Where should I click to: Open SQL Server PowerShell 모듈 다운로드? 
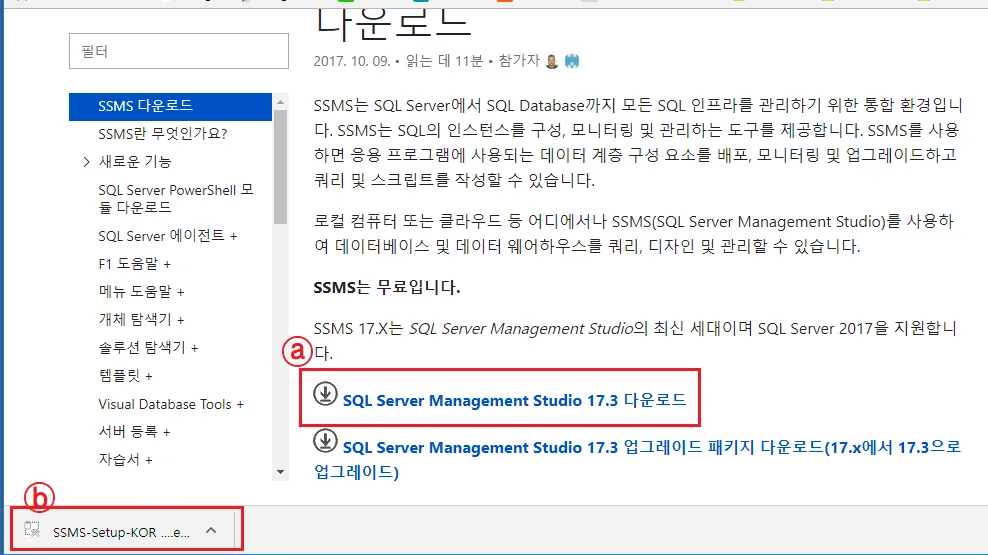175,198
